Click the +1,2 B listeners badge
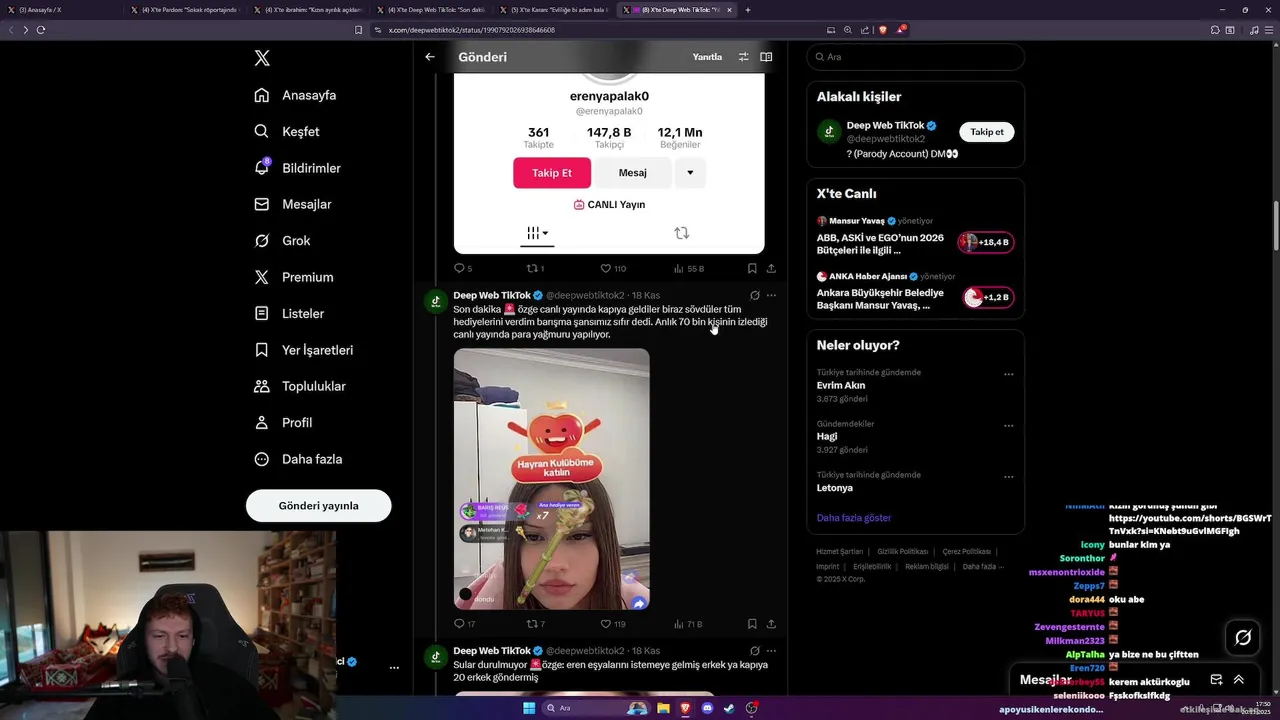 click(x=986, y=297)
